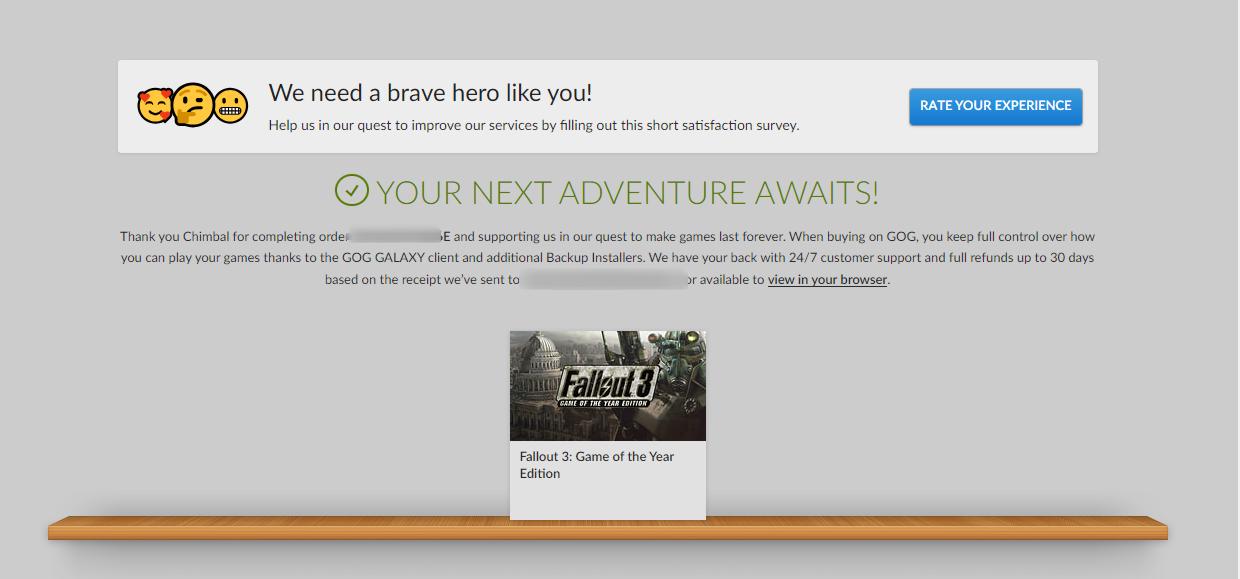Open the view in your browser link
This screenshot has height=579, width=1240.
827,280
